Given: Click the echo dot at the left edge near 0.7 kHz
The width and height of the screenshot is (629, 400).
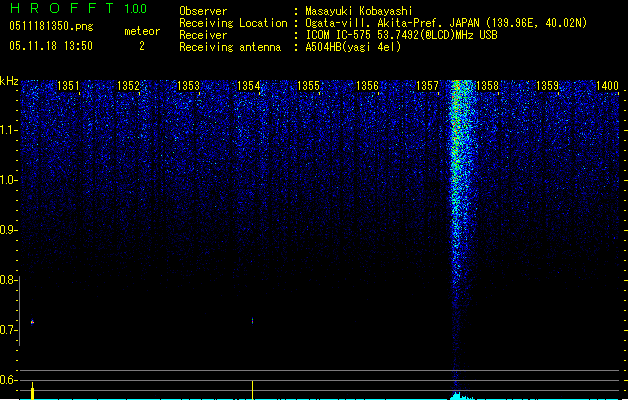Looking at the screenshot, I should [x=32, y=322].
